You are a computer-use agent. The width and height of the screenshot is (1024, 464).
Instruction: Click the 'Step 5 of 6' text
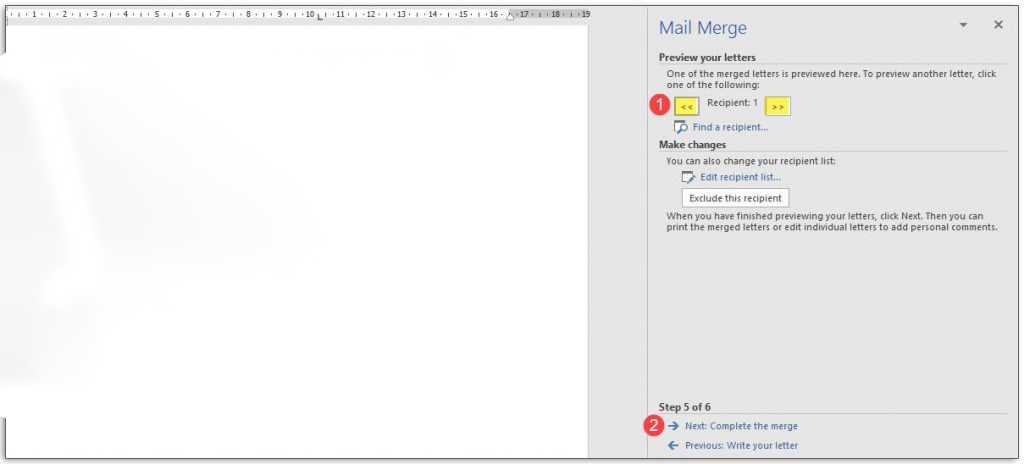684,407
